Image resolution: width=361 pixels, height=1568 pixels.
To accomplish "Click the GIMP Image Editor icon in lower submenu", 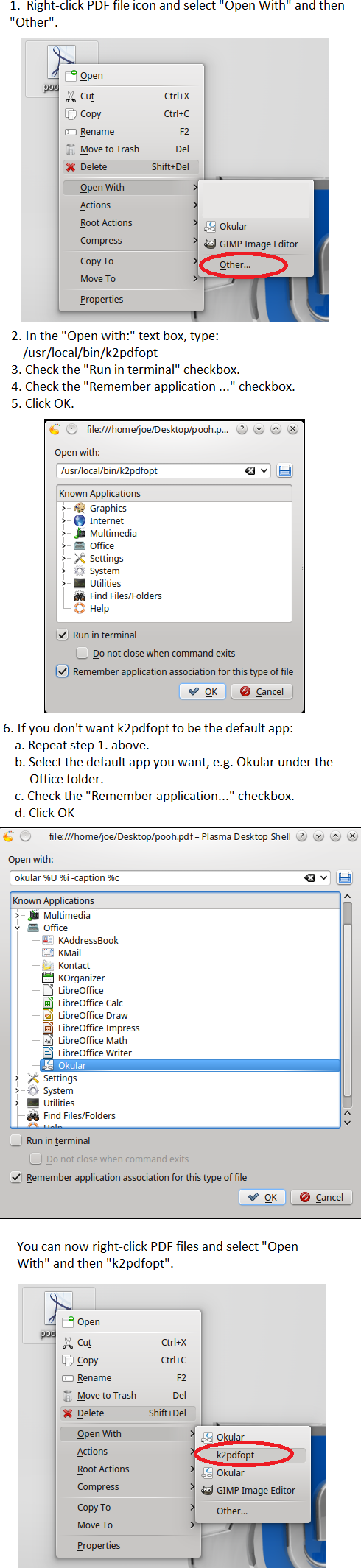I will [207, 1490].
